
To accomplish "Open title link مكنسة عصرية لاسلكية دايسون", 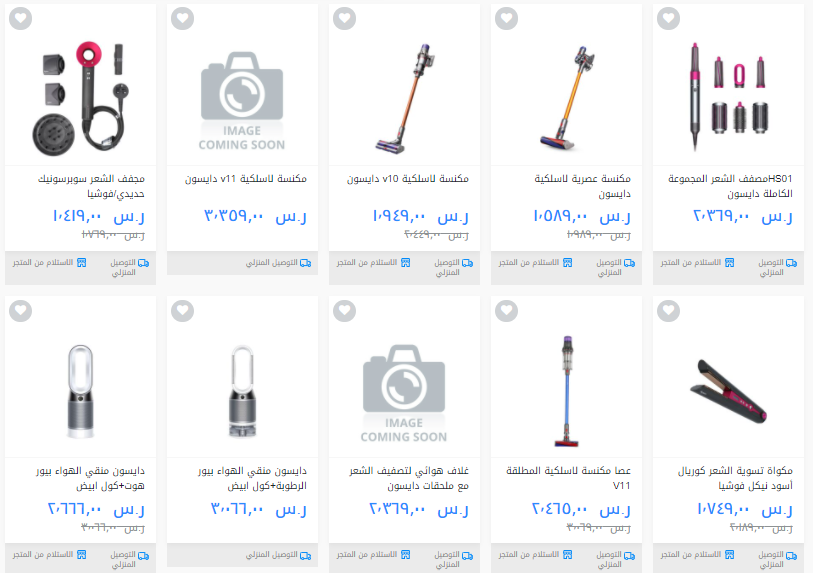I will (x=583, y=186).
